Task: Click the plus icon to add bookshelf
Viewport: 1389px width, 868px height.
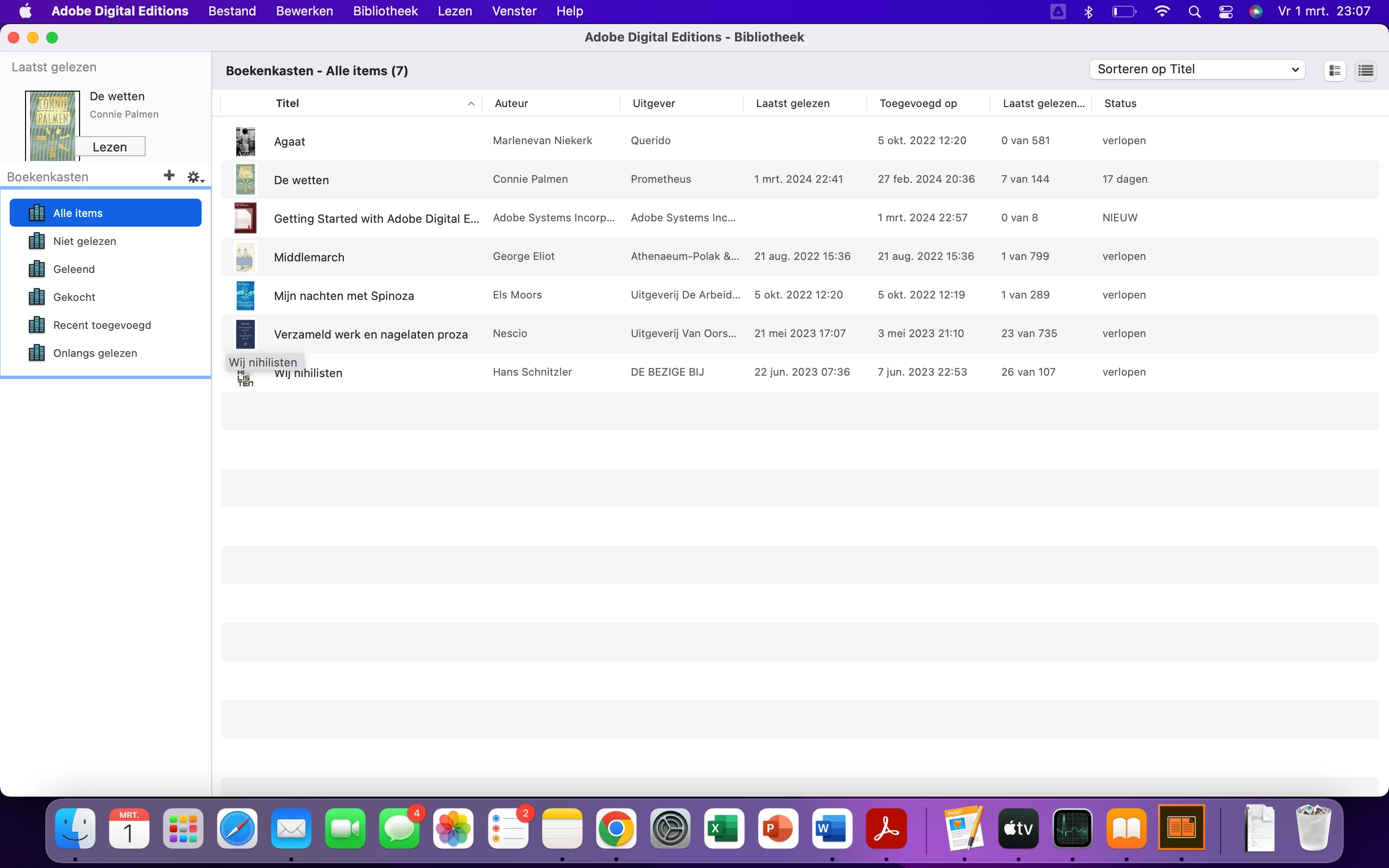Action: 169,176
